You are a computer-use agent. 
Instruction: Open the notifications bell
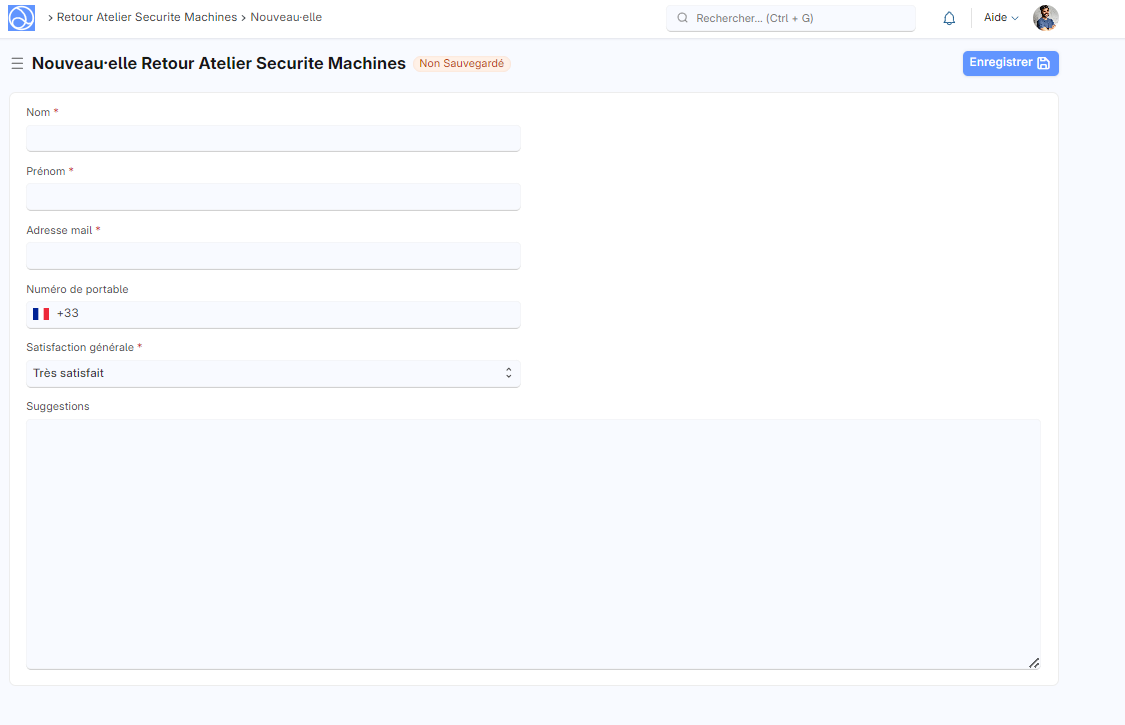tap(949, 18)
